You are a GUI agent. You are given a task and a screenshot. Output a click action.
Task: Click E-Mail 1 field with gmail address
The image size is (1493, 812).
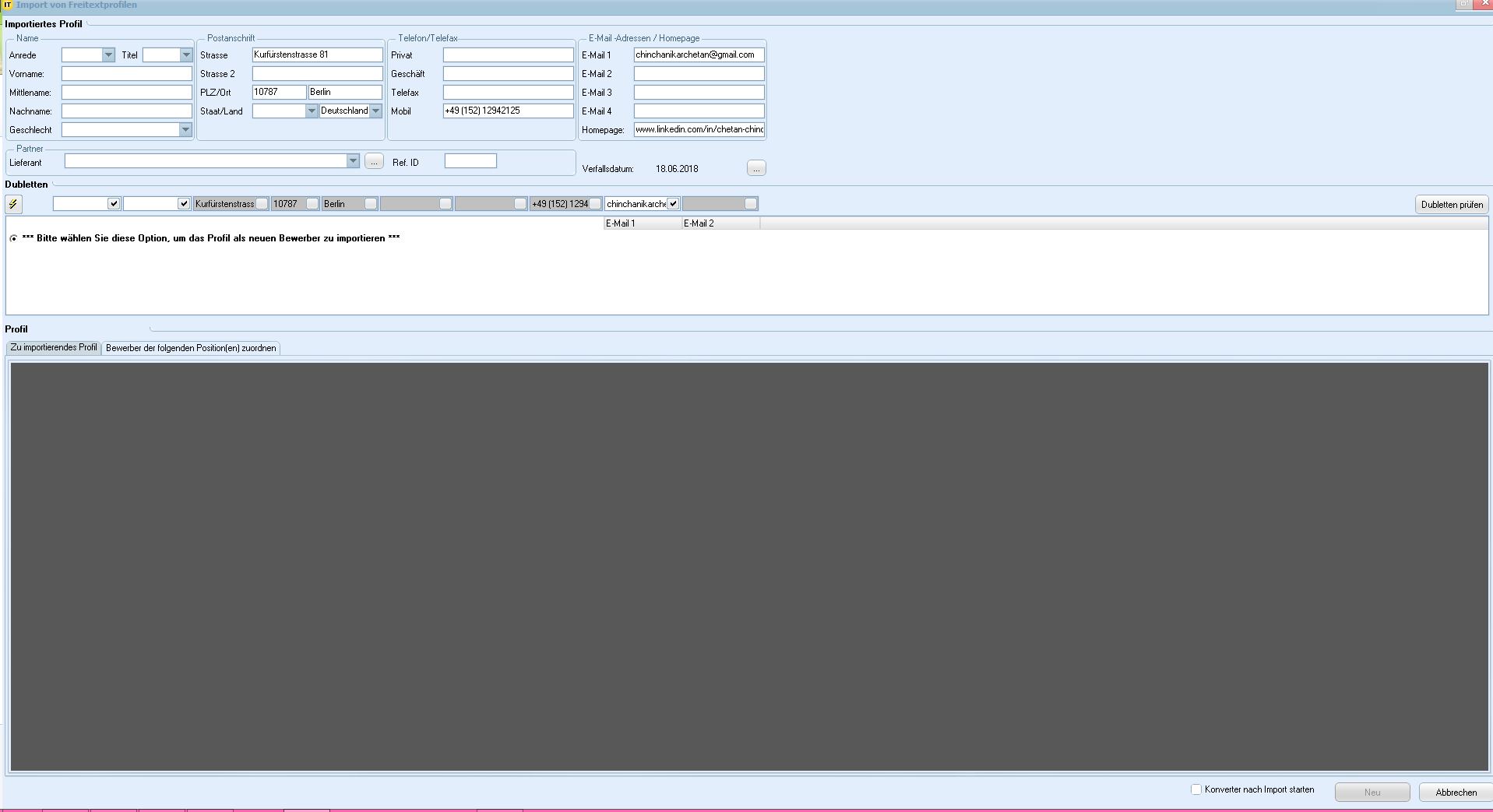(x=699, y=55)
